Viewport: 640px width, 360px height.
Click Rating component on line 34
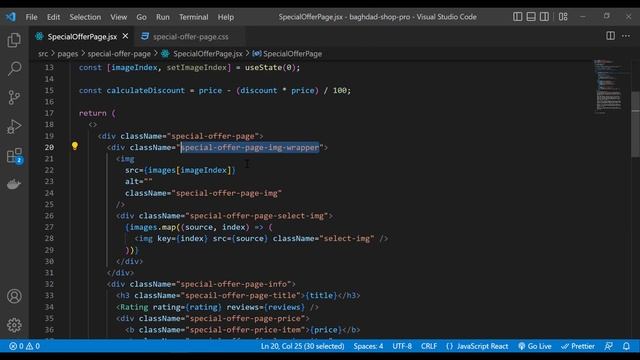[x=134, y=307]
